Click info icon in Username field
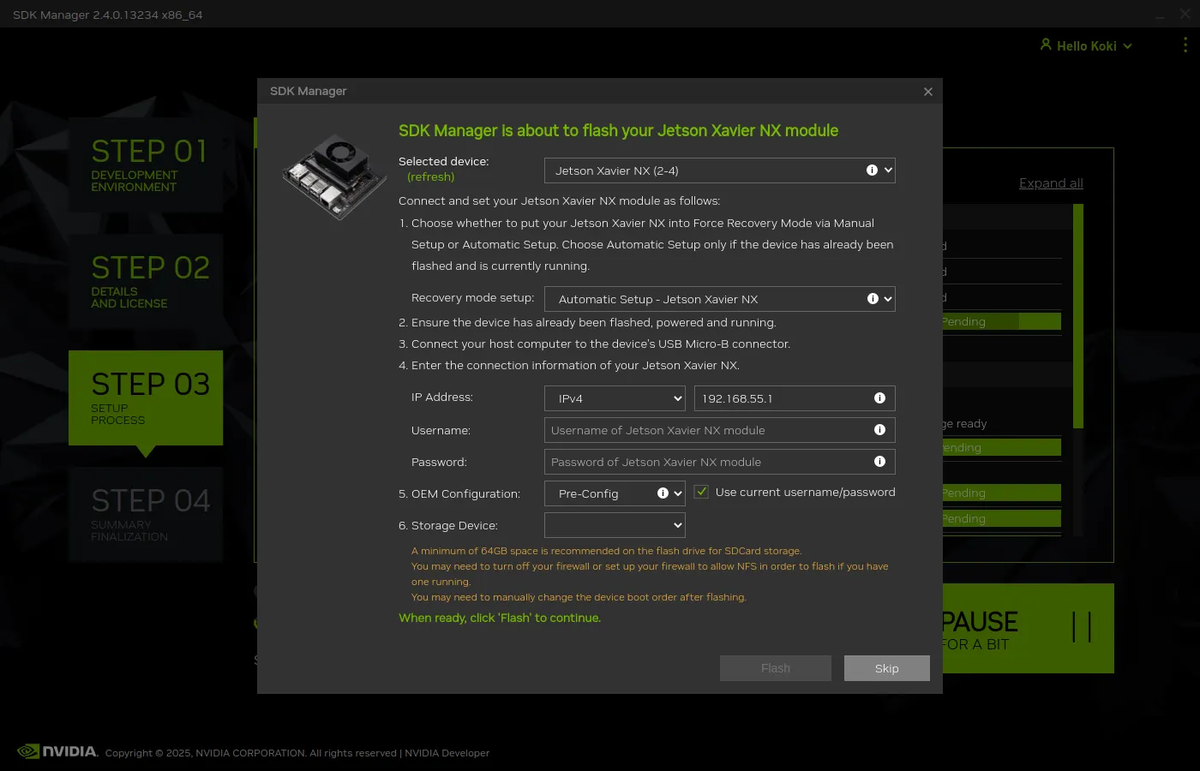The image size is (1200, 771). (880, 430)
